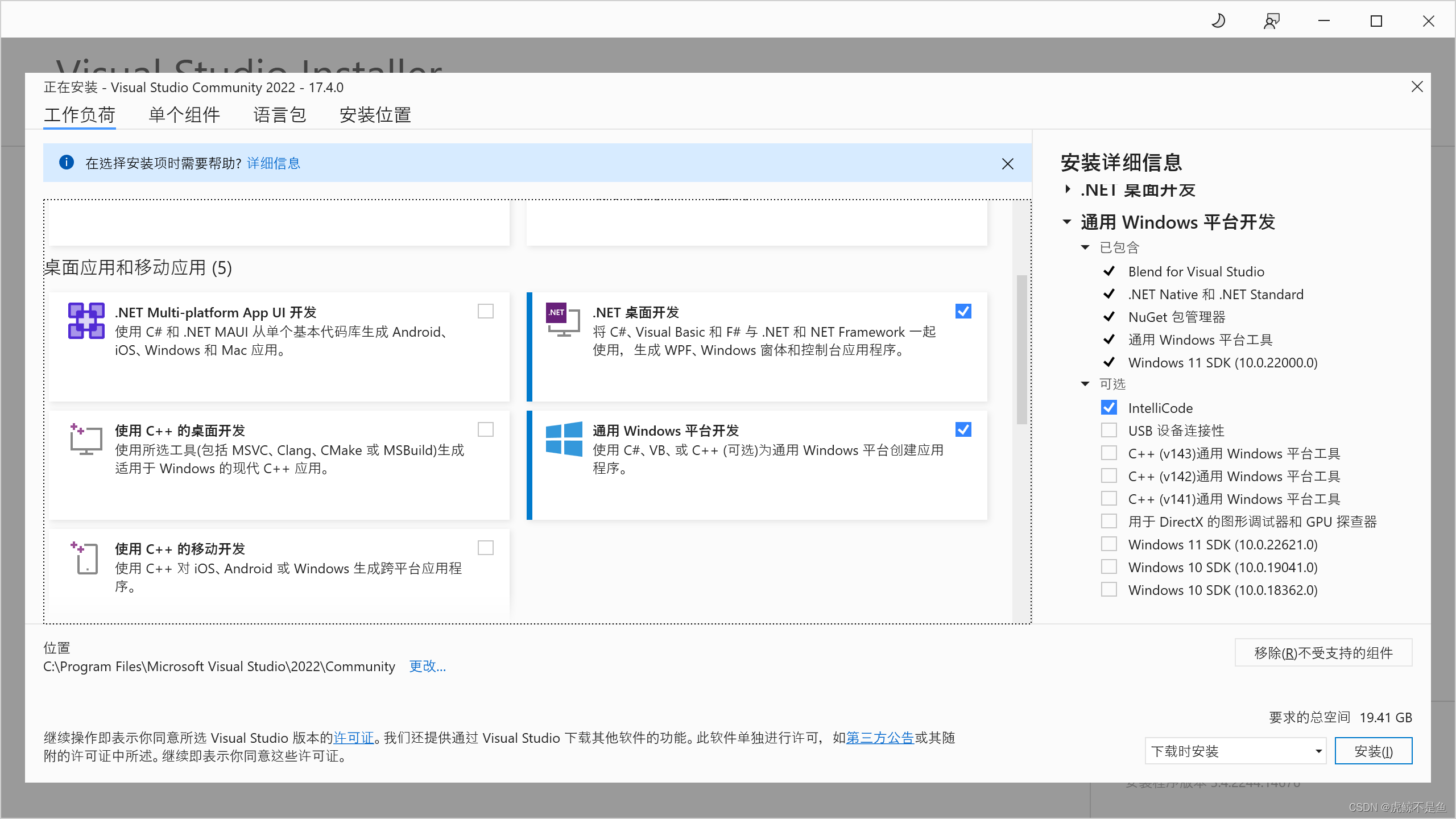Screen dimensions: 1456x819
Task: Click the .NET desktop development icon
Action: (x=563, y=320)
